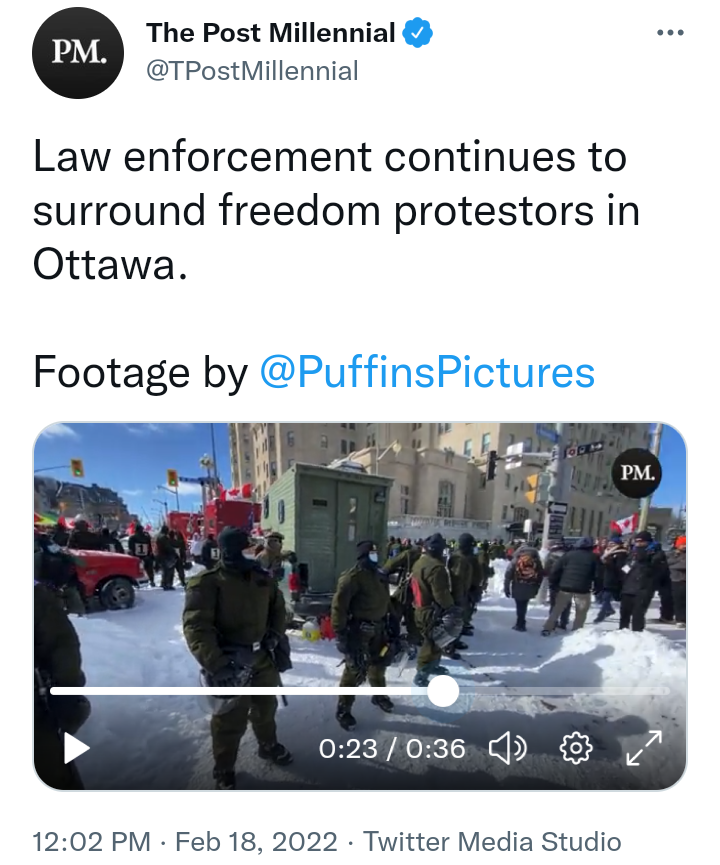
Task: Click The Post Millennial display name
Action: point(270,33)
